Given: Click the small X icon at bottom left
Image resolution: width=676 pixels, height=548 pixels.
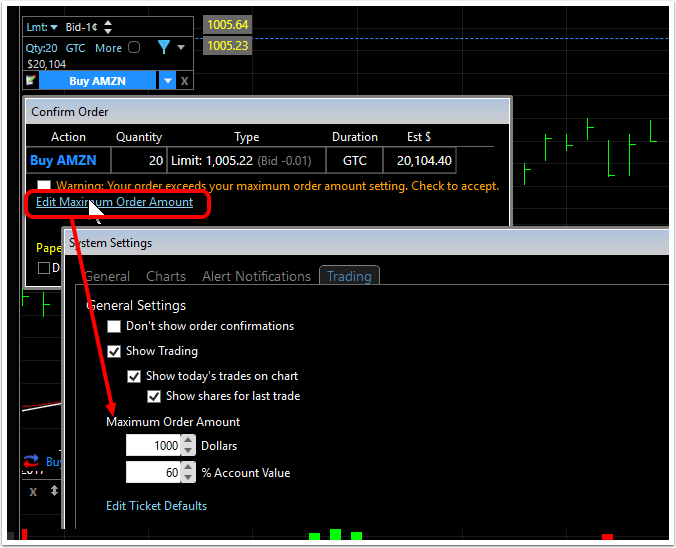Looking at the screenshot, I should coord(33,492).
